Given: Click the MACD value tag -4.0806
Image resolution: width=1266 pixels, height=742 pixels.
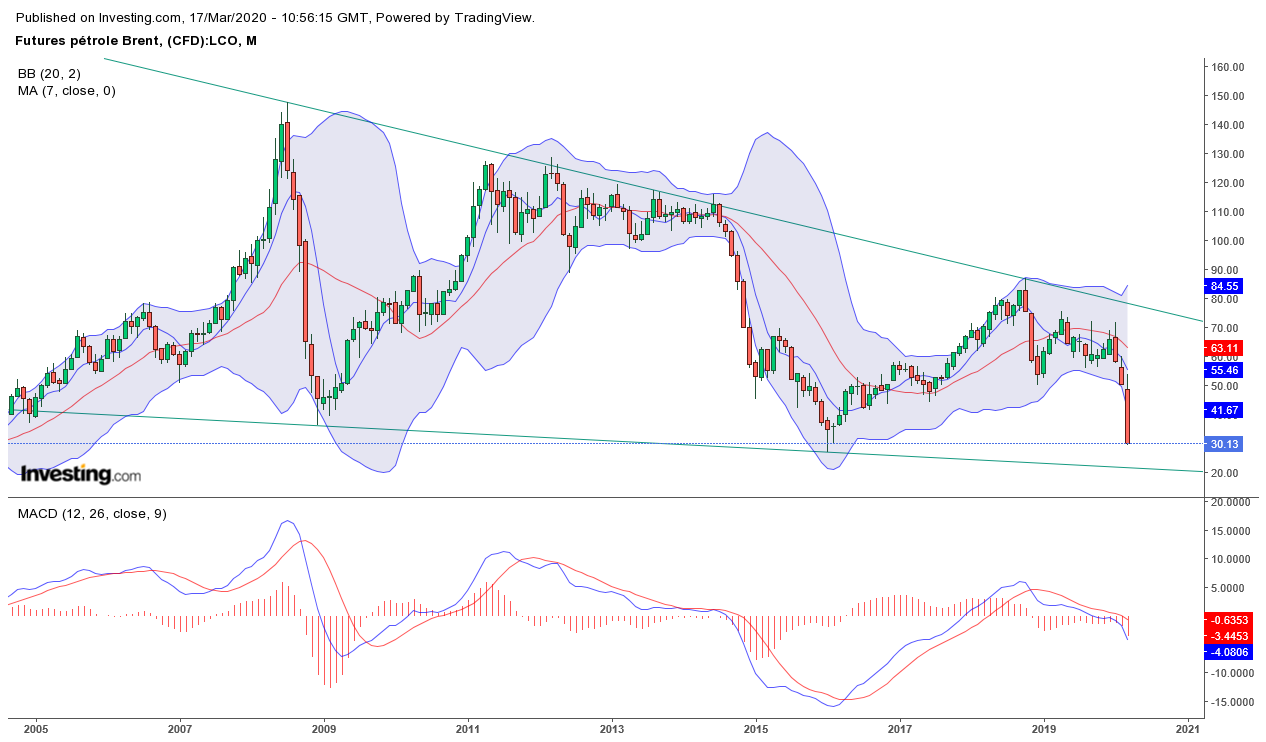Looking at the screenshot, I should pyautogui.click(x=1230, y=651).
